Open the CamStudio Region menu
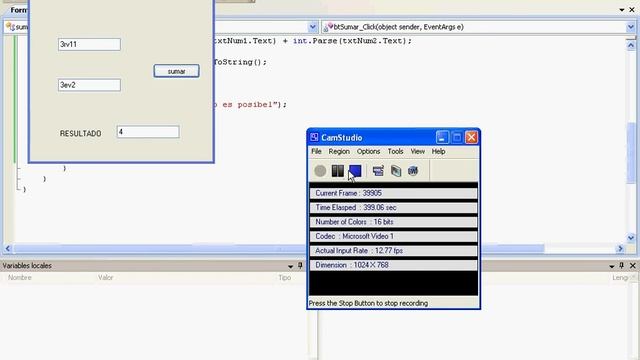 (x=339, y=151)
